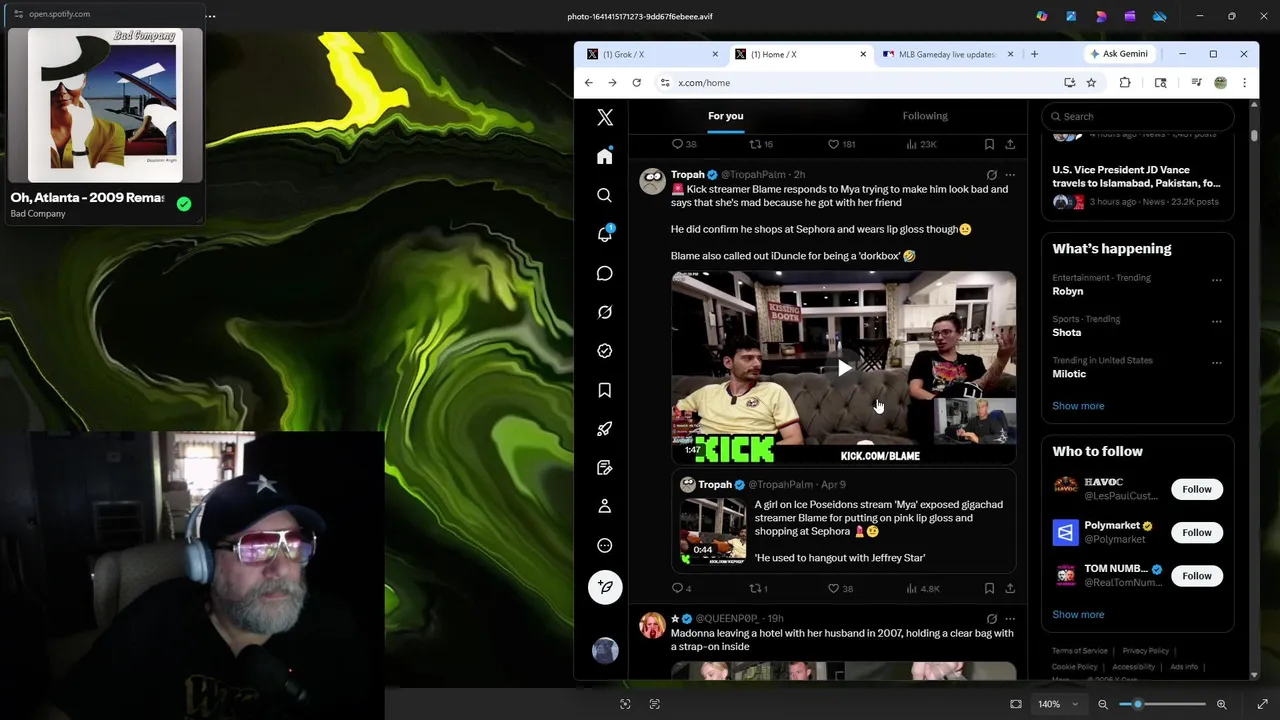The width and height of the screenshot is (1280, 720).
Task: Open options menu on the Shota trend
Action: coord(1216,322)
